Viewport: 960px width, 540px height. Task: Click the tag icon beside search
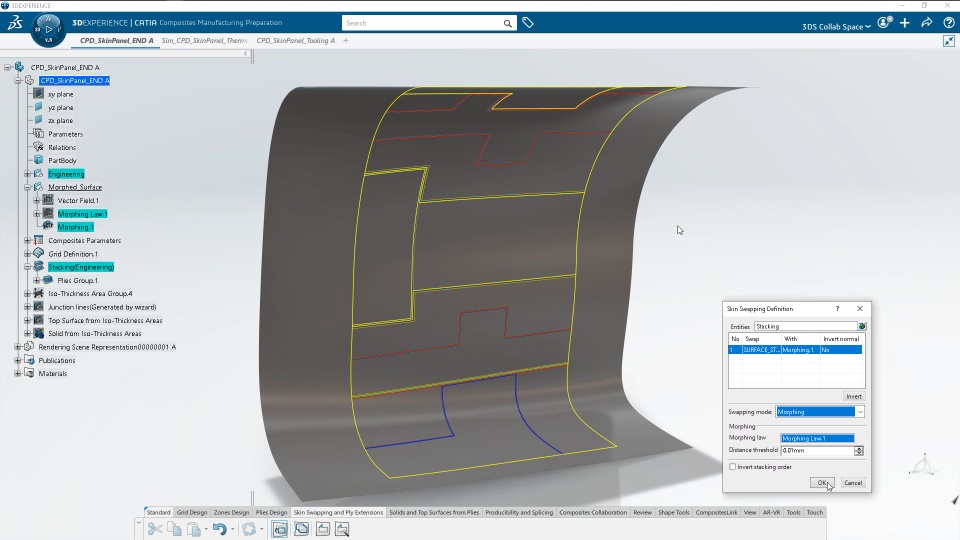coord(528,23)
